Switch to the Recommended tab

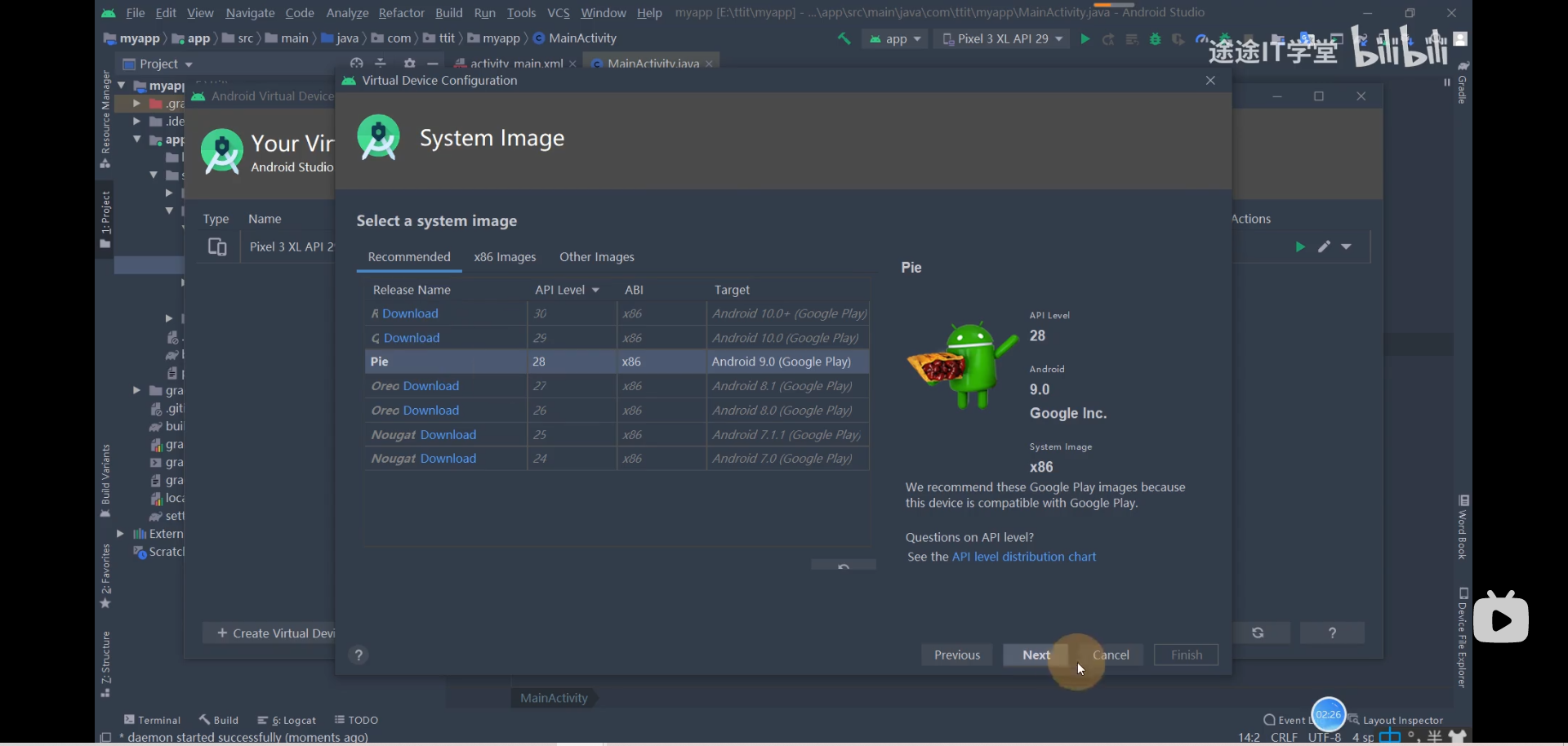(409, 257)
